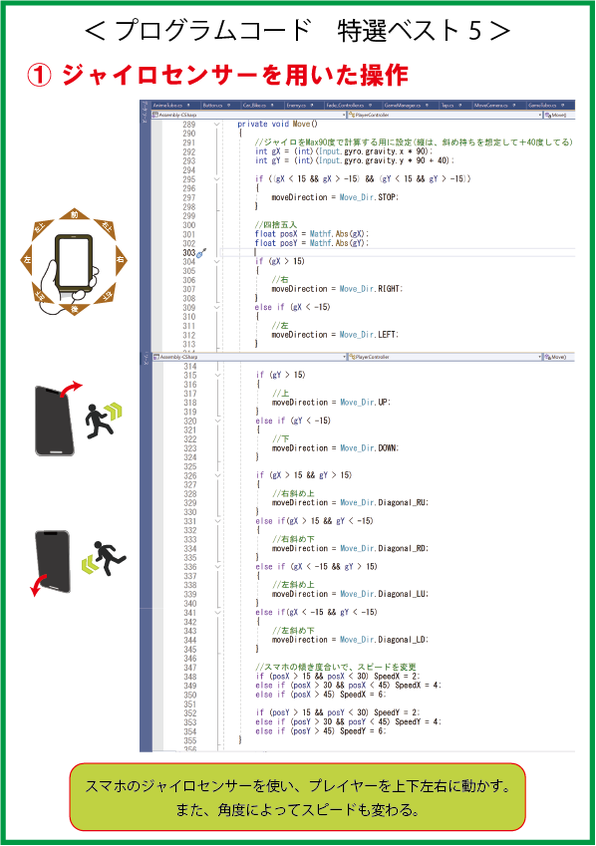Collapse the else if block at line 309

(x=217, y=308)
